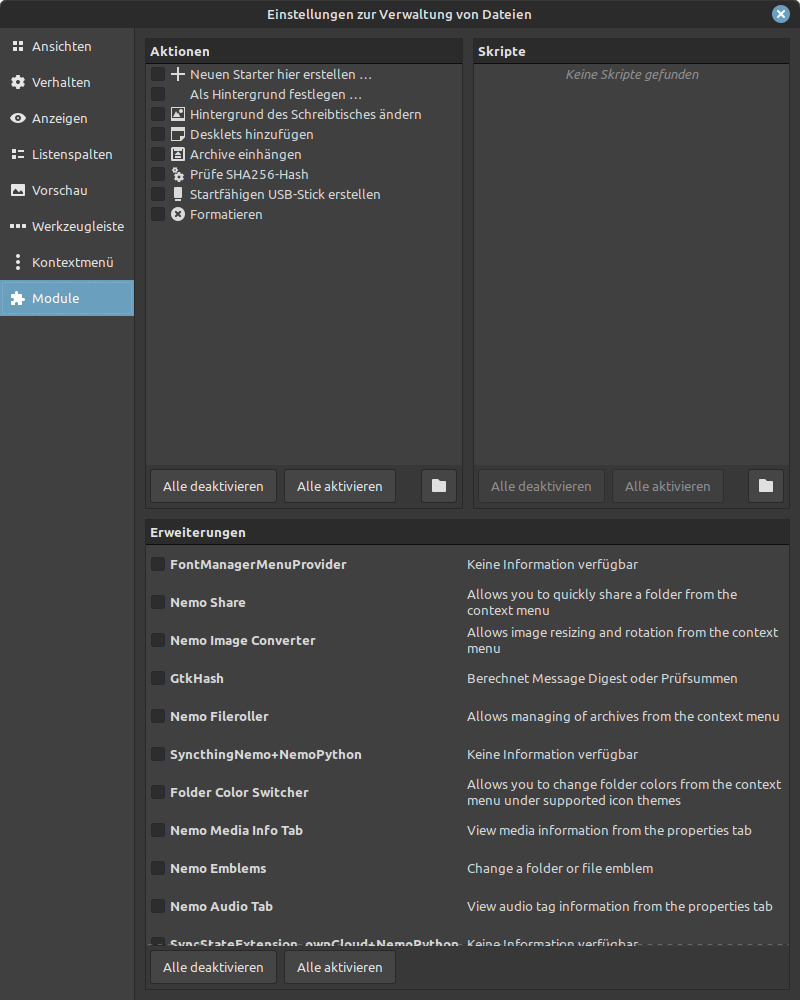This screenshot has height=1000, width=800.
Task: Click the Desklets hinzufügen note icon
Action: (178, 134)
